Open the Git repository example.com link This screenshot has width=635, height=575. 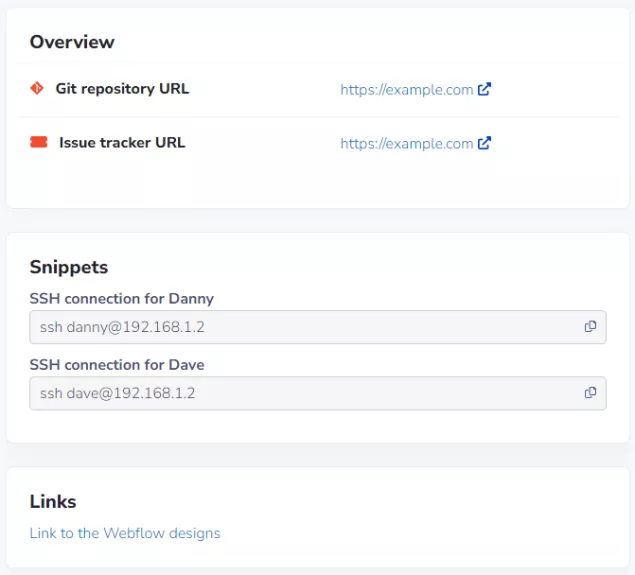406,89
